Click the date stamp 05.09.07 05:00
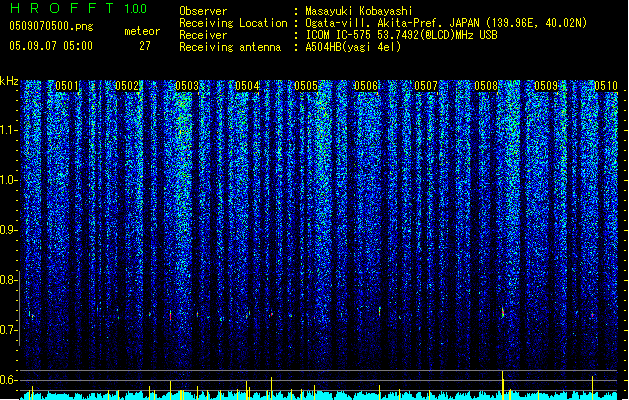This screenshot has height=400, width=629. pyautogui.click(x=51, y=46)
